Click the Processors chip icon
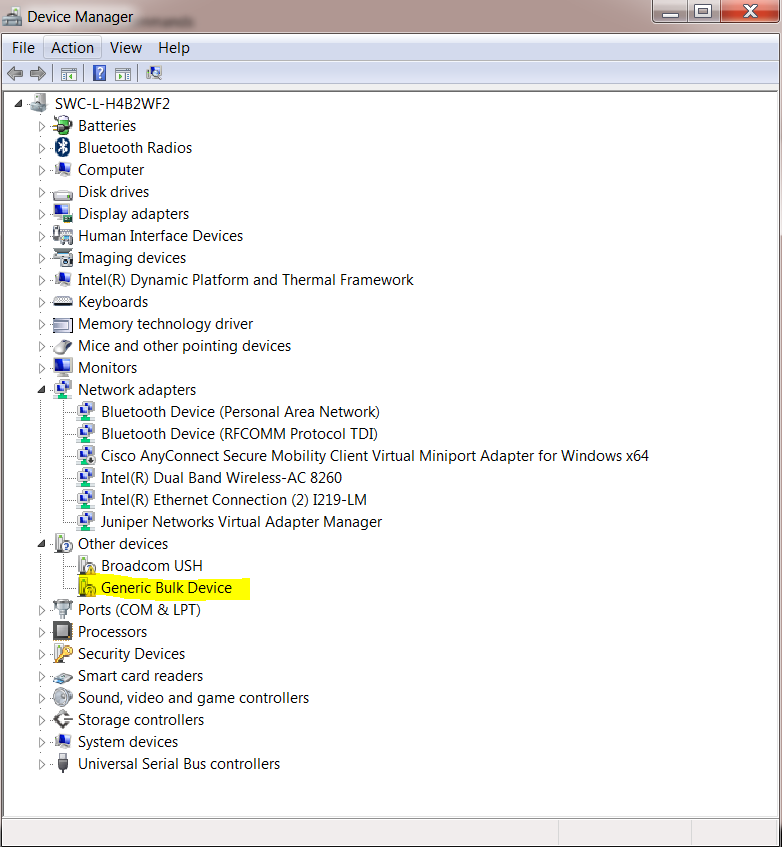The height and width of the screenshot is (847, 782). pos(63,631)
